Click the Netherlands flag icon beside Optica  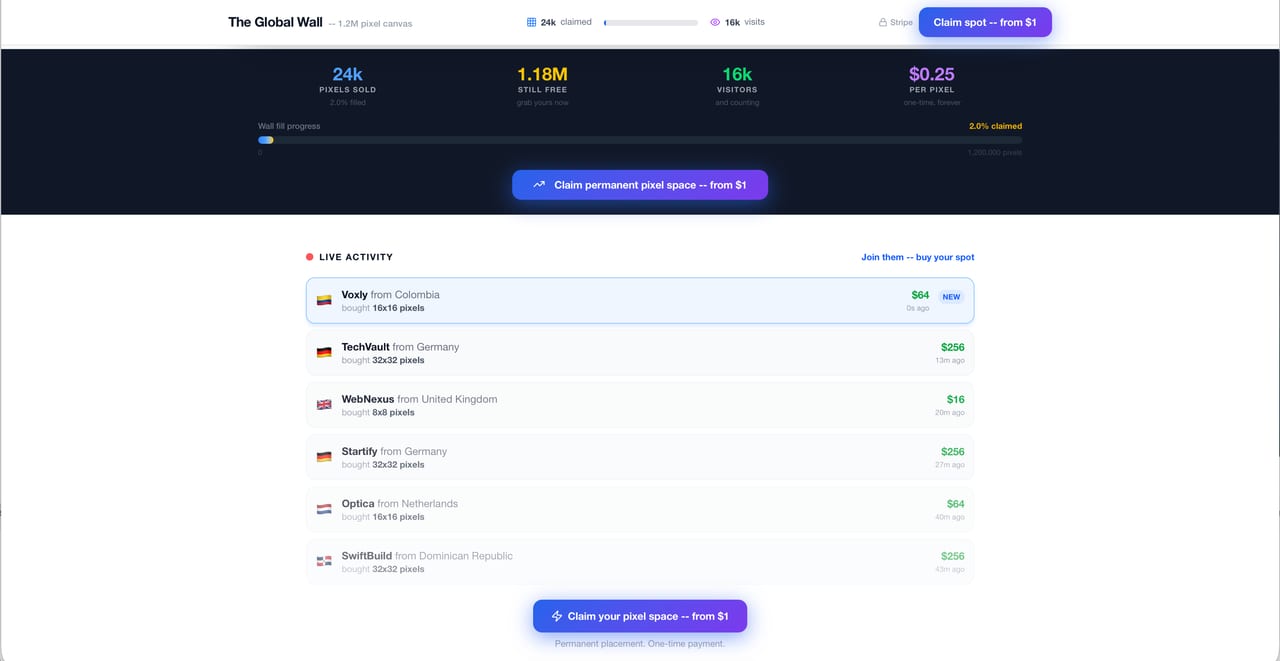click(x=324, y=509)
